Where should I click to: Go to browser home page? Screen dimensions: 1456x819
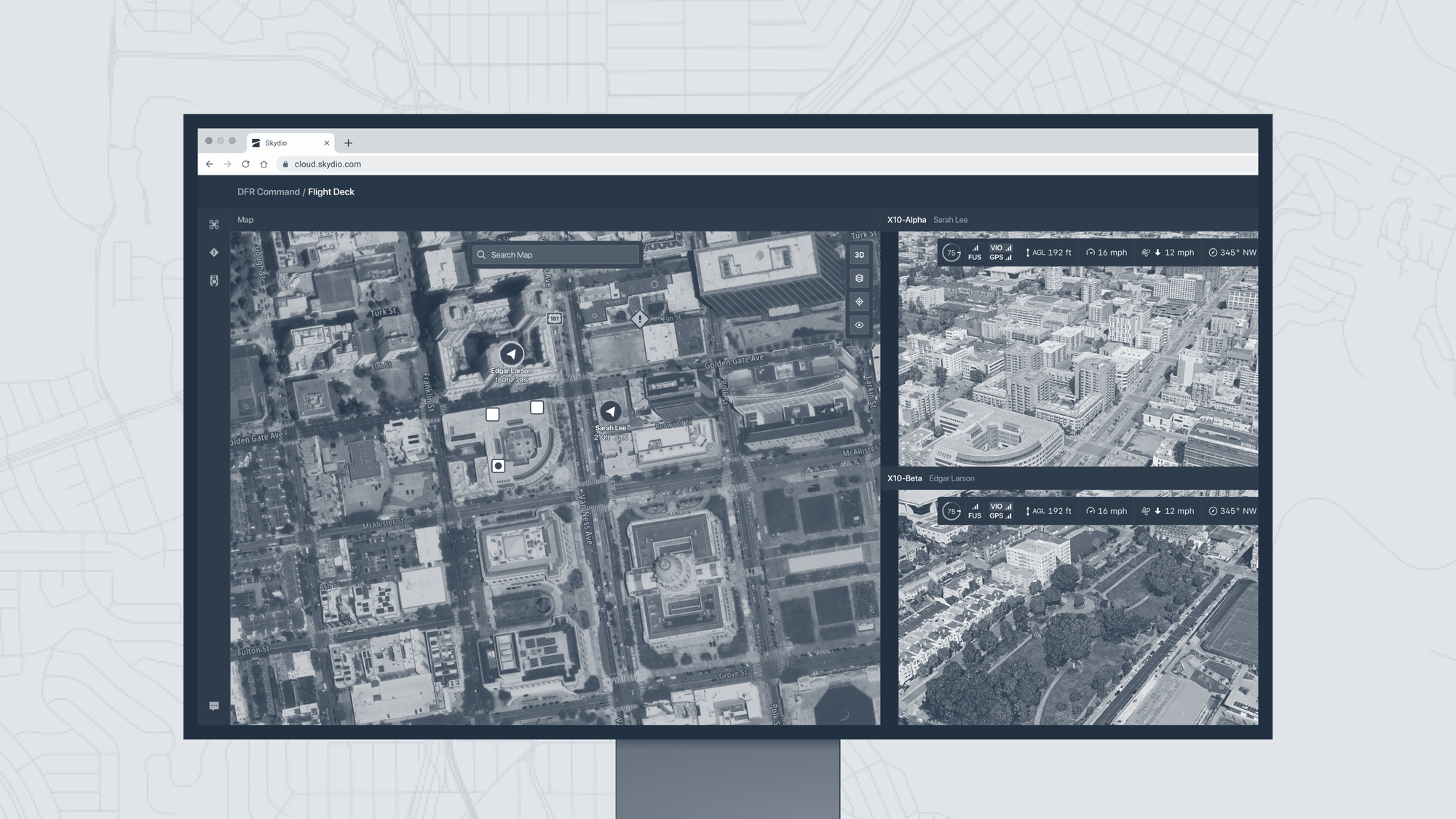(264, 164)
